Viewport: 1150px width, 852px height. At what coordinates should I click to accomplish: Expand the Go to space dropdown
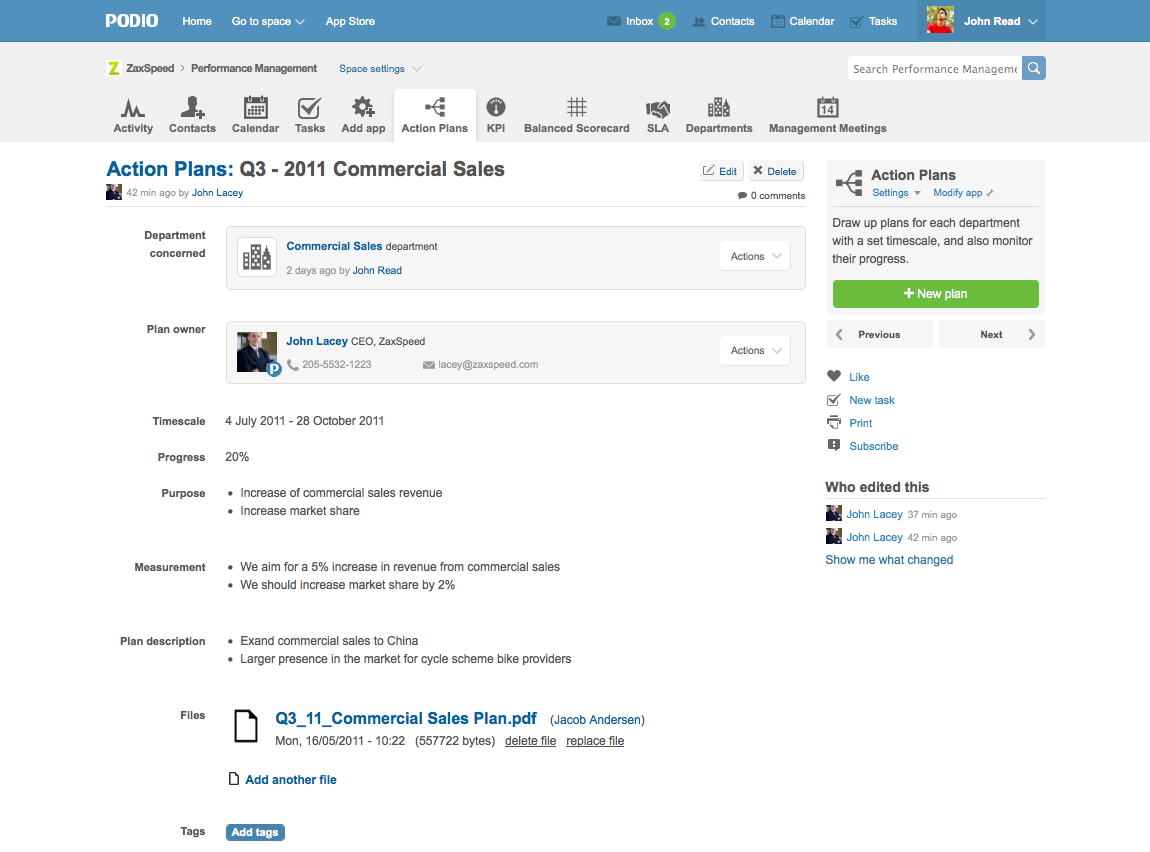[x=268, y=21]
